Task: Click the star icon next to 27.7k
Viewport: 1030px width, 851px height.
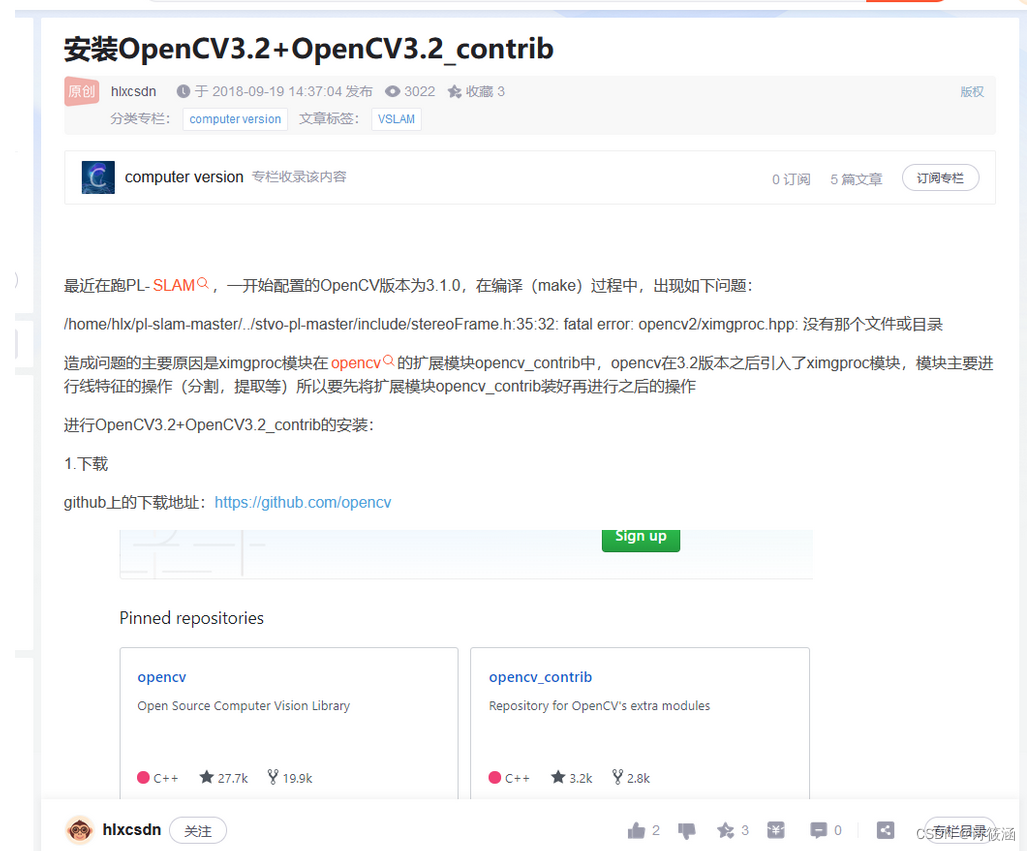Action: click(x=206, y=777)
